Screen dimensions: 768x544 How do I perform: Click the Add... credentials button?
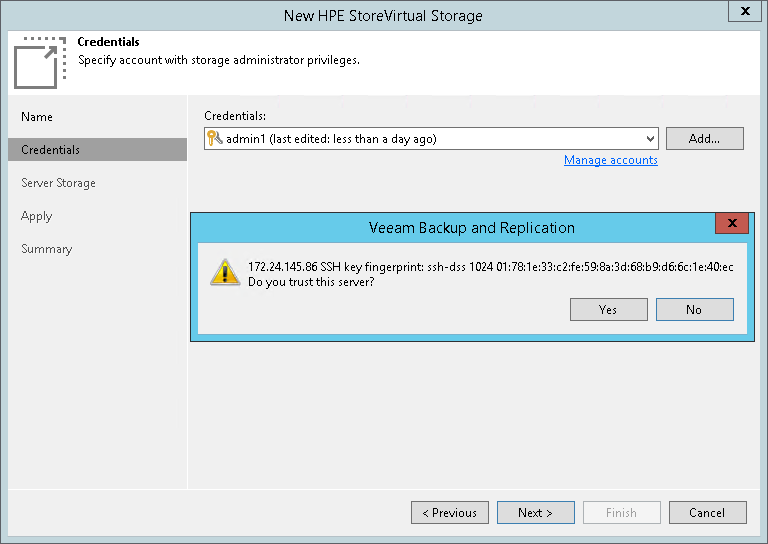[x=704, y=139]
